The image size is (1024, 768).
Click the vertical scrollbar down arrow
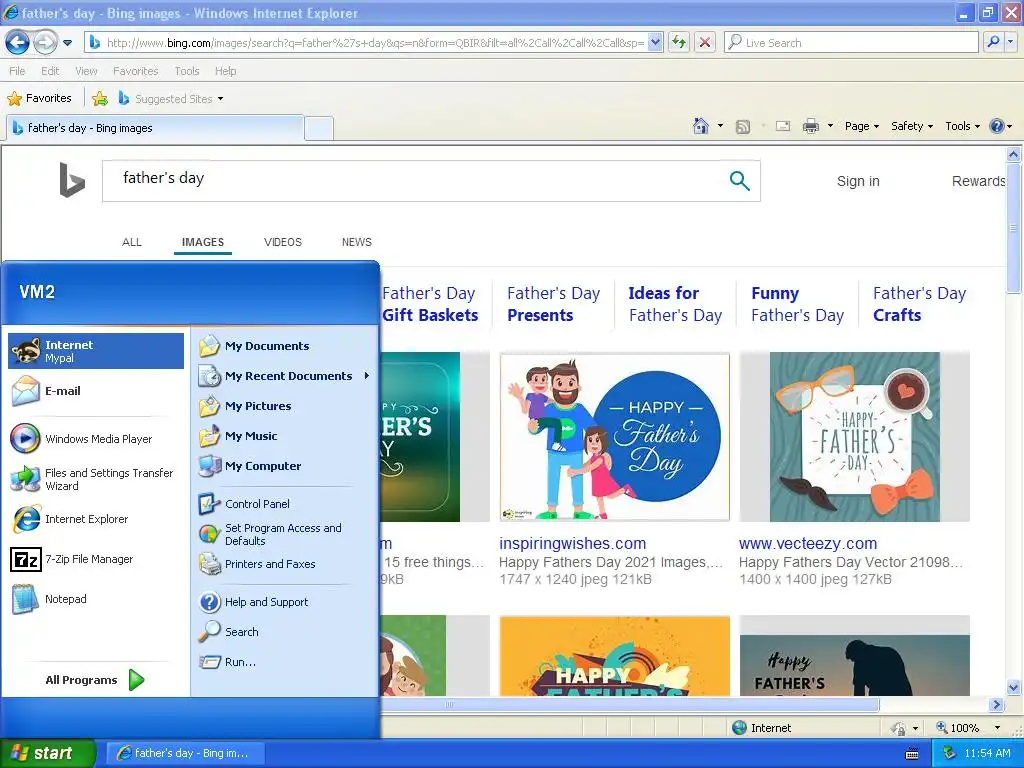pyautogui.click(x=1014, y=687)
